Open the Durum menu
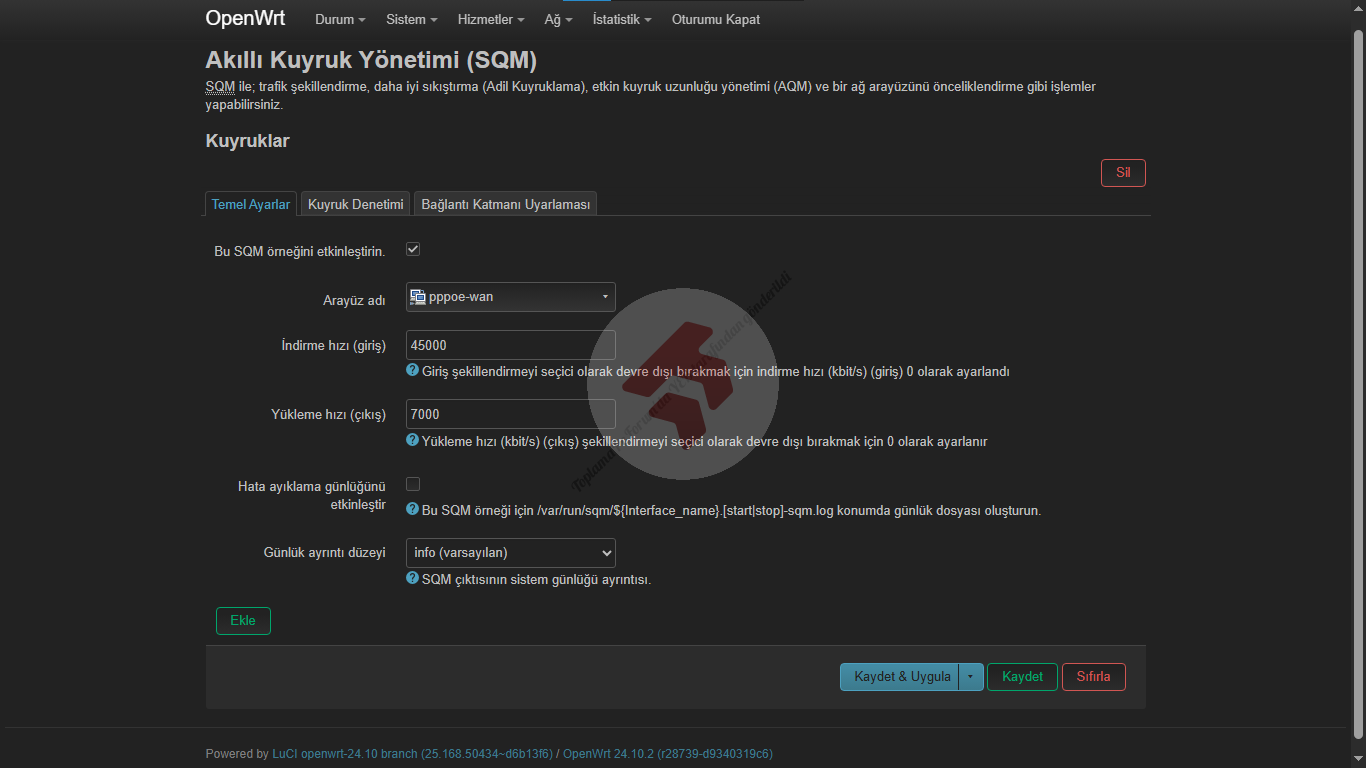Image resolution: width=1366 pixels, height=768 pixels. (340, 19)
